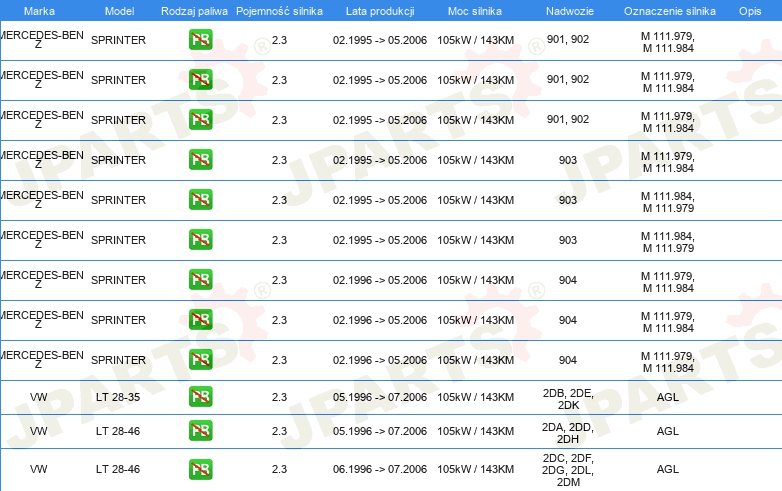Click the fuel icon in the topmost Sprinter row
The width and height of the screenshot is (782, 491).
pos(200,40)
